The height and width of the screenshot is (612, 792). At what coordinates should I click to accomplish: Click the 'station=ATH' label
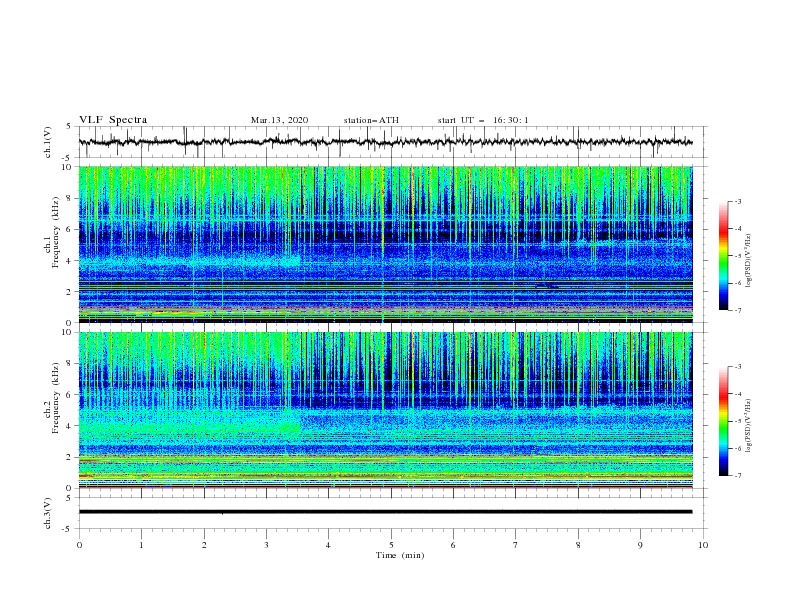pos(371,120)
